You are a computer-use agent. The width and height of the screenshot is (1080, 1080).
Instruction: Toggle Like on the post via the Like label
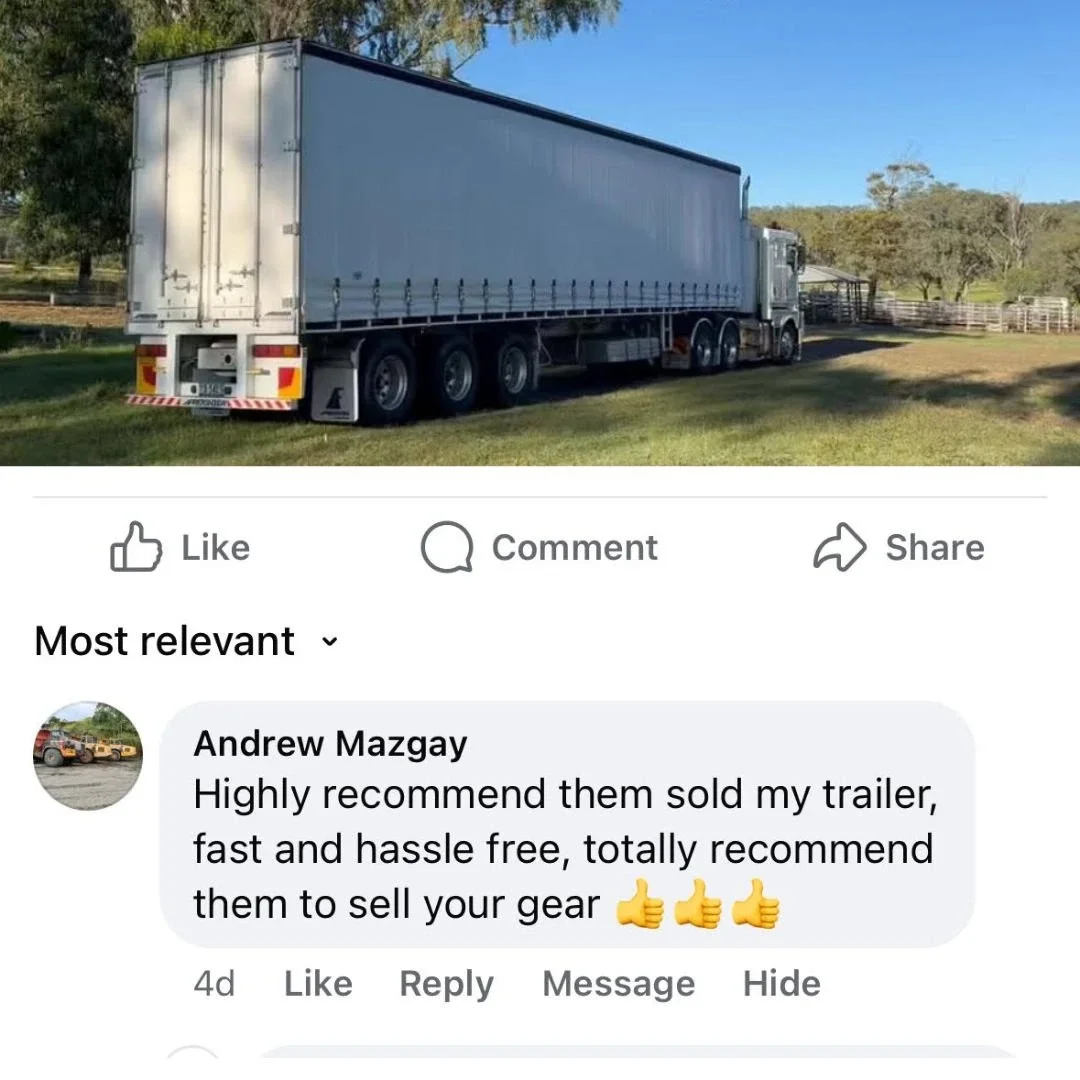coord(216,548)
